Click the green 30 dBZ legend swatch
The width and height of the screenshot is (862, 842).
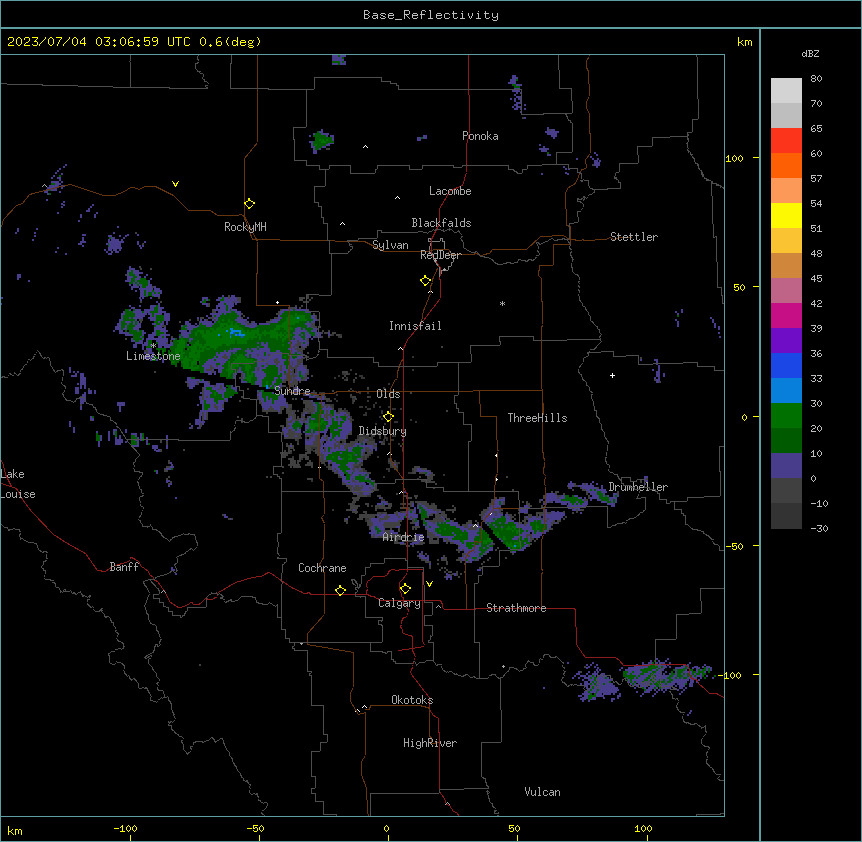pyautogui.click(x=786, y=416)
